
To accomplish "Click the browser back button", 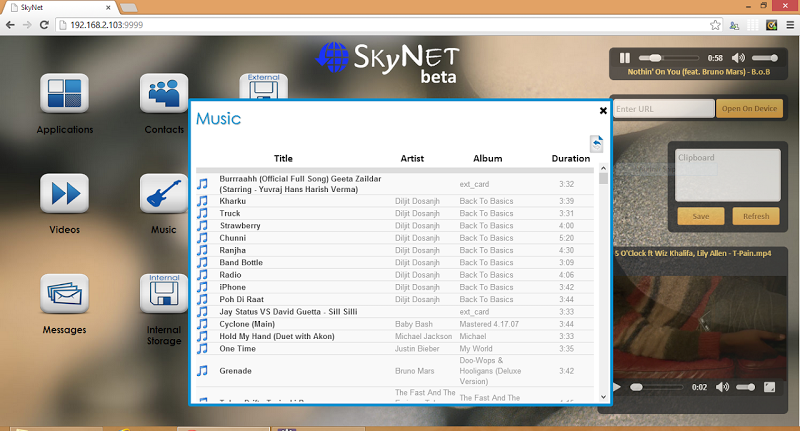I will click(x=10, y=24).
